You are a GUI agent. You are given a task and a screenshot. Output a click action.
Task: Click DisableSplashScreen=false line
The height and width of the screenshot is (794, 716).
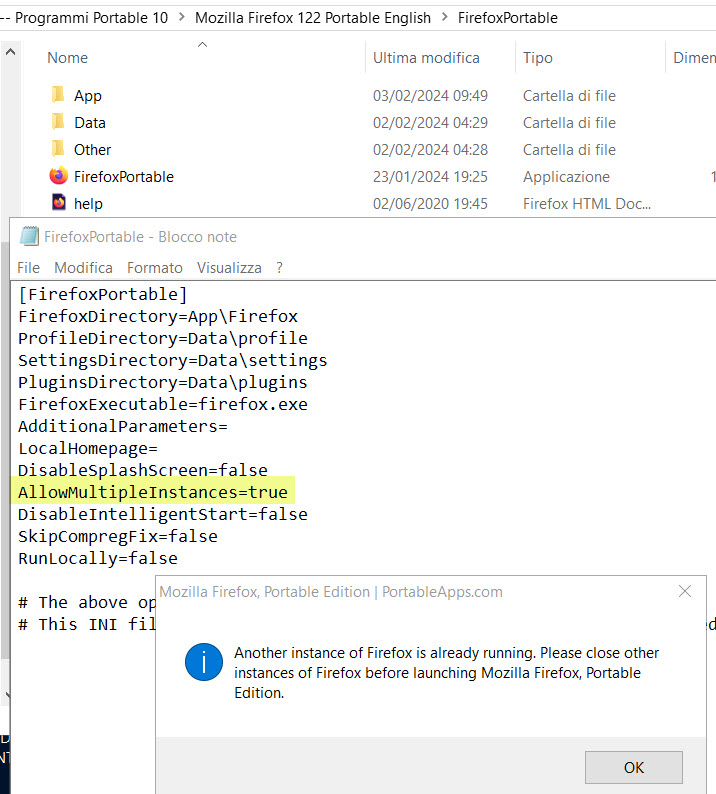(143, 470)
